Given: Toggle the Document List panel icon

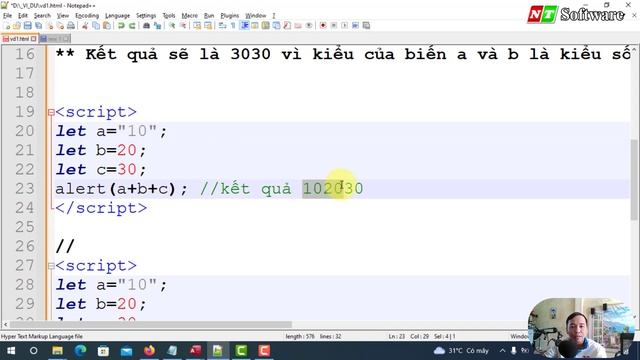Looking at the screenshot, I should coord(276,26).
